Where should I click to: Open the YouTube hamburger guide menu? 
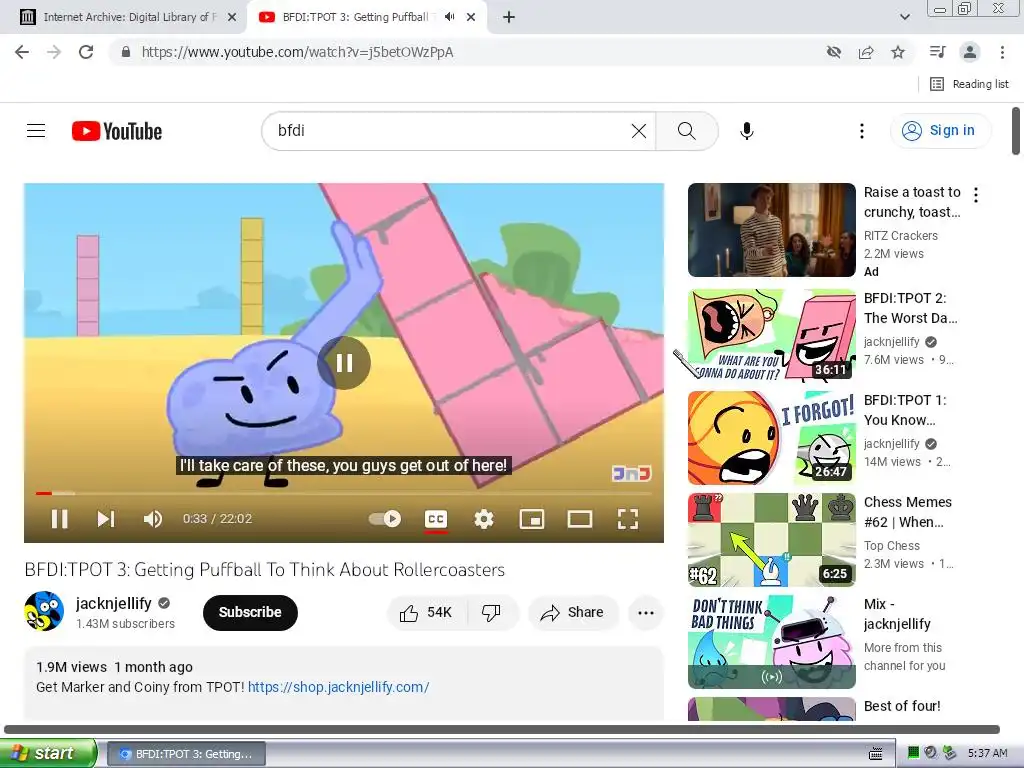point(36,131)
